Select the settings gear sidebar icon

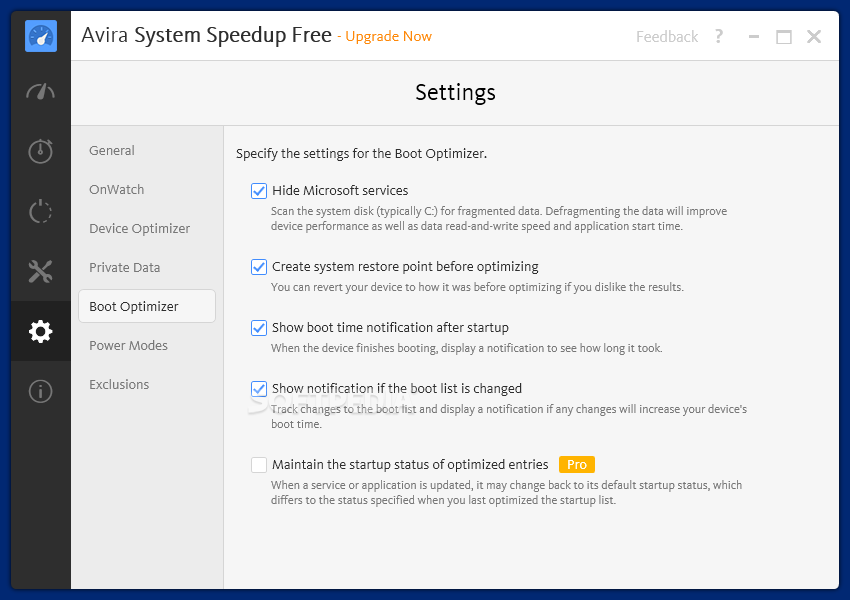(41, 331)
